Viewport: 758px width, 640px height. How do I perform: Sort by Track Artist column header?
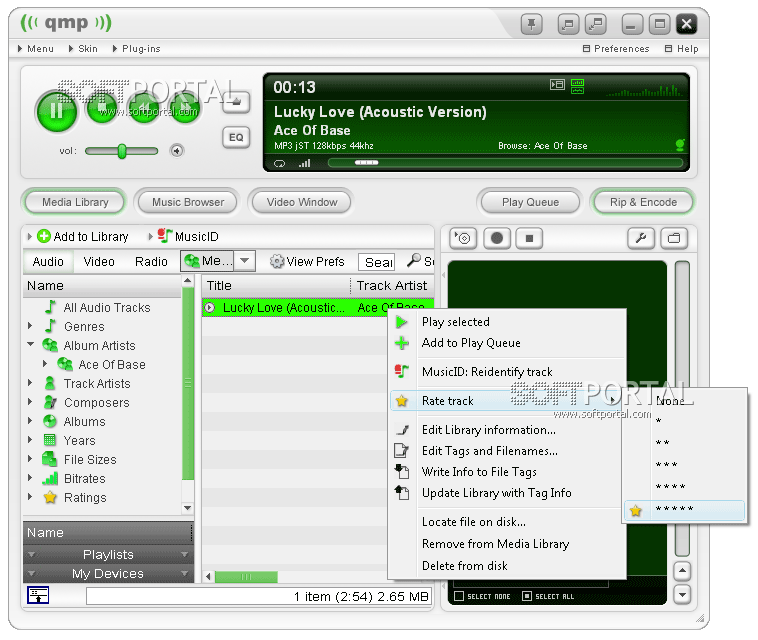coord(392,286)
